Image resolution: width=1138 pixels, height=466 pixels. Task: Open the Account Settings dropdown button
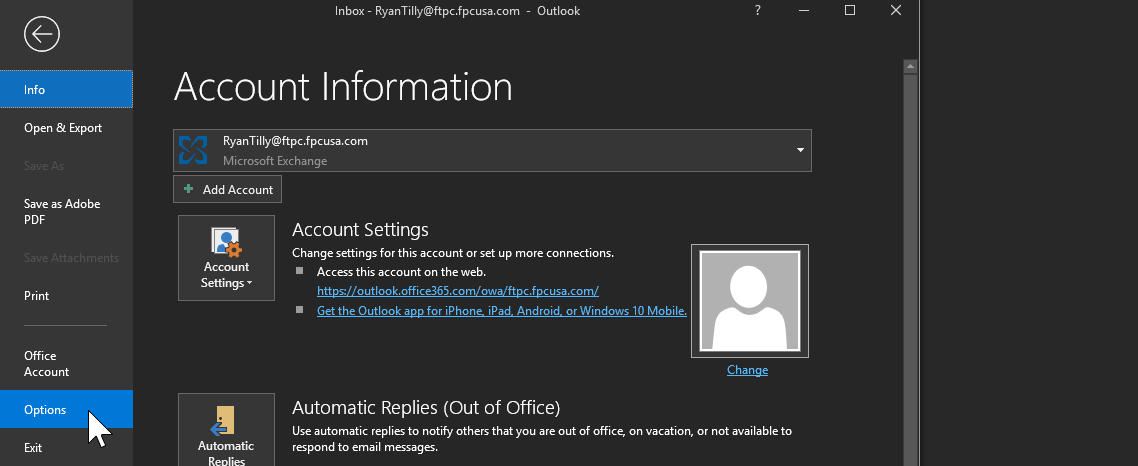[x=226, y=258]
